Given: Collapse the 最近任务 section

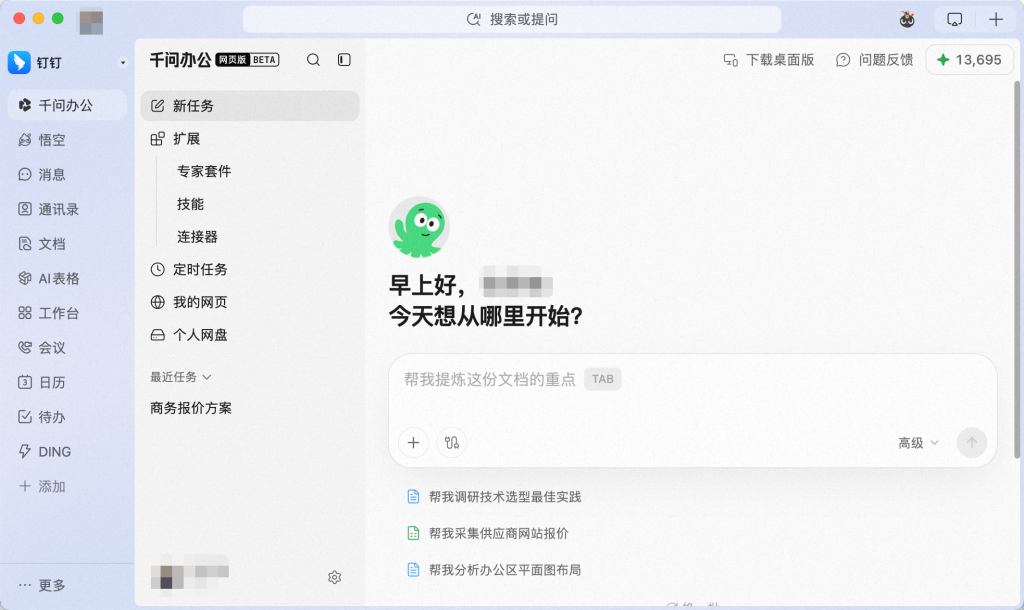Looking at the screenshot, I should click(181, 377).
